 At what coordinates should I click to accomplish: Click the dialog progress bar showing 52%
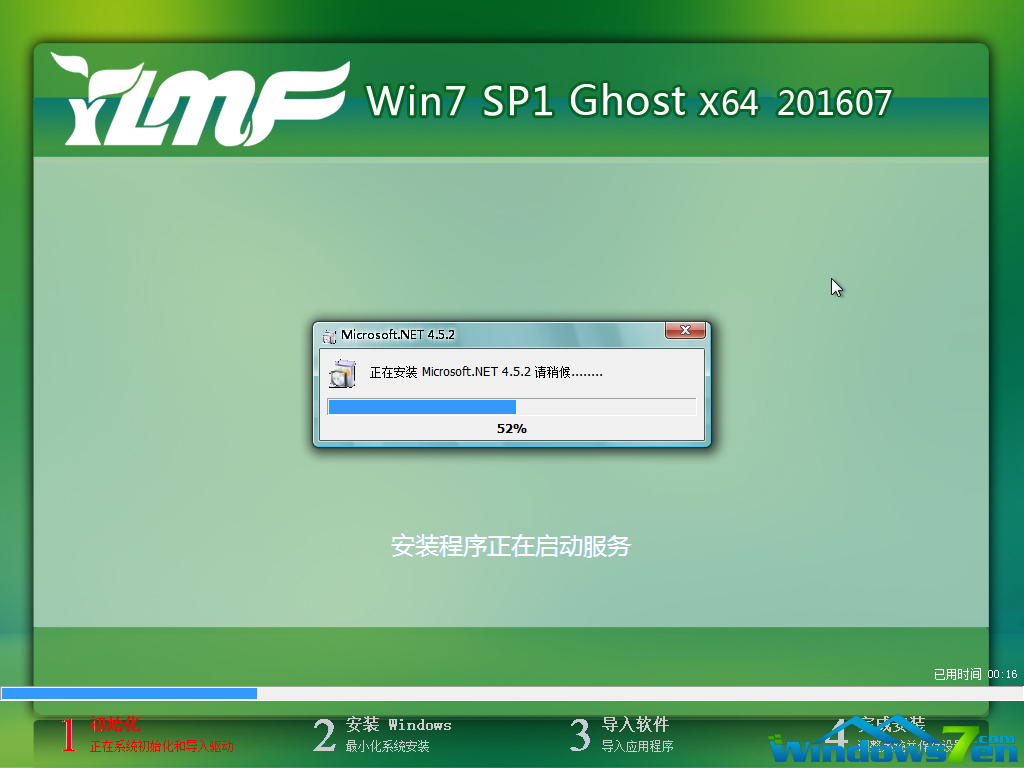(511, 406)
